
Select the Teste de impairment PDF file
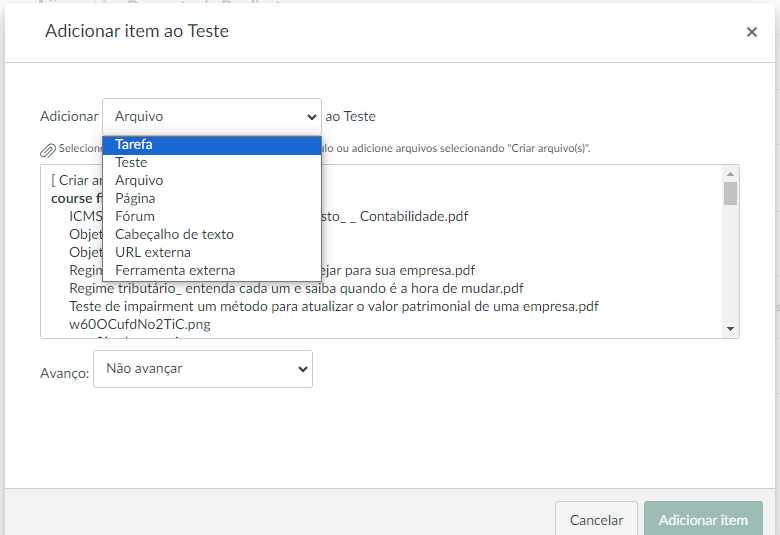click(x=333, y=306)
